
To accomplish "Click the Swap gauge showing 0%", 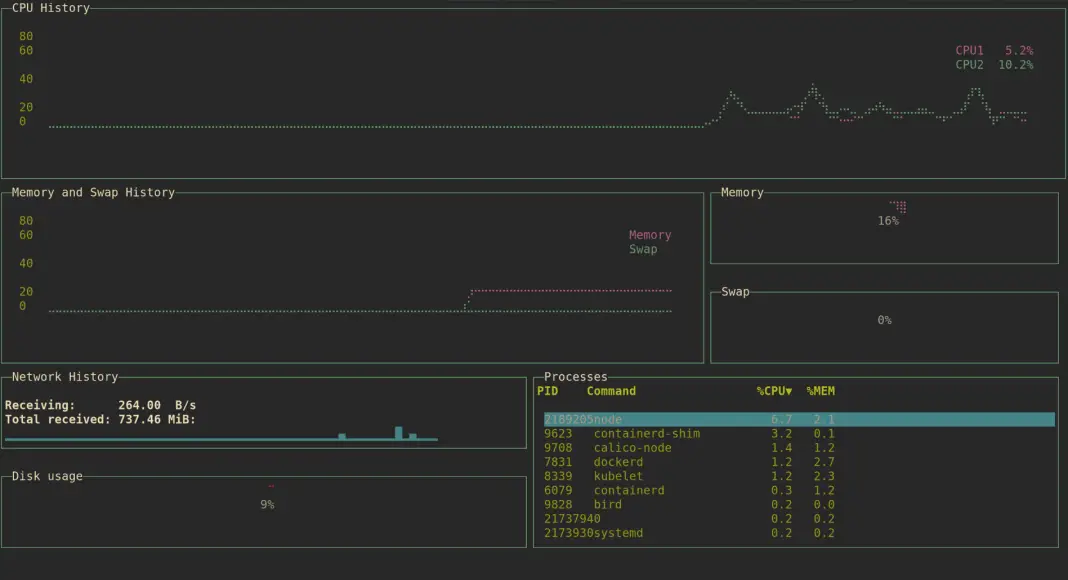I will [x=884, y=320].
